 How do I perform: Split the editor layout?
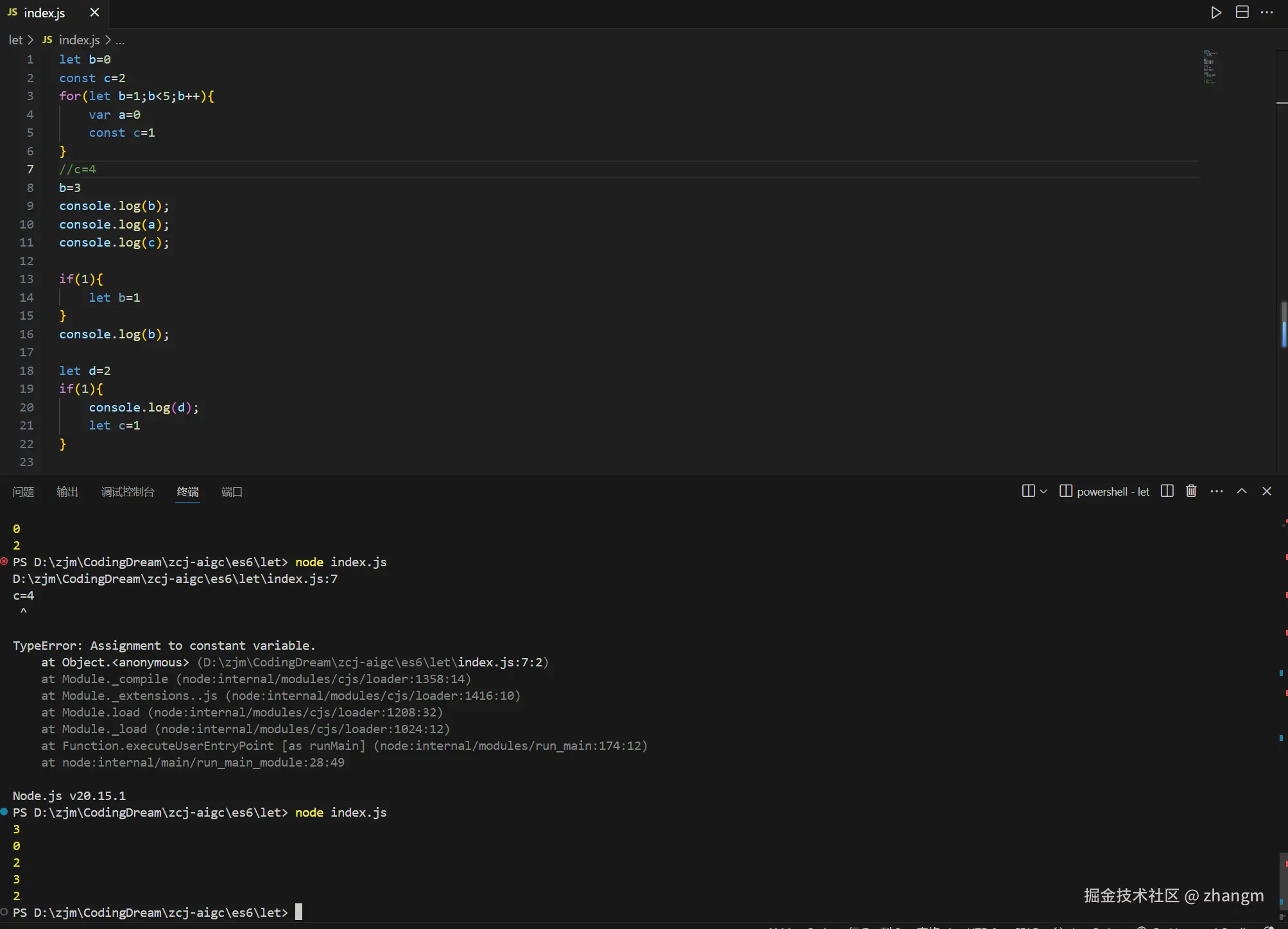[x=1242, y=13]
